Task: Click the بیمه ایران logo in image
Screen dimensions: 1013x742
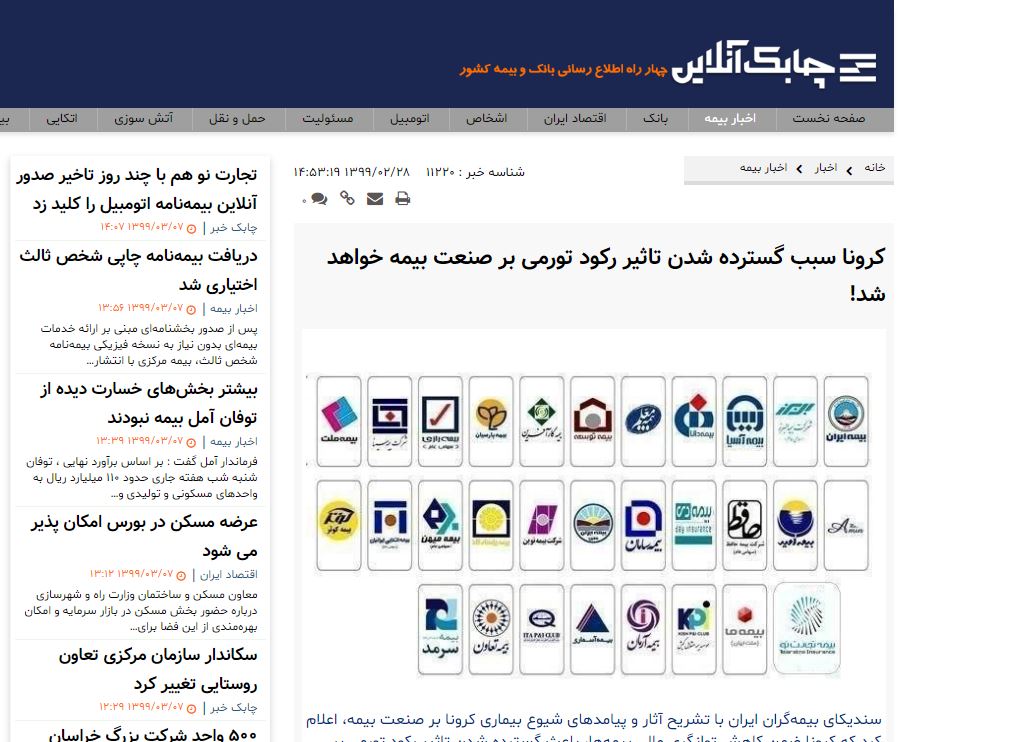Action: coord(846,421)
